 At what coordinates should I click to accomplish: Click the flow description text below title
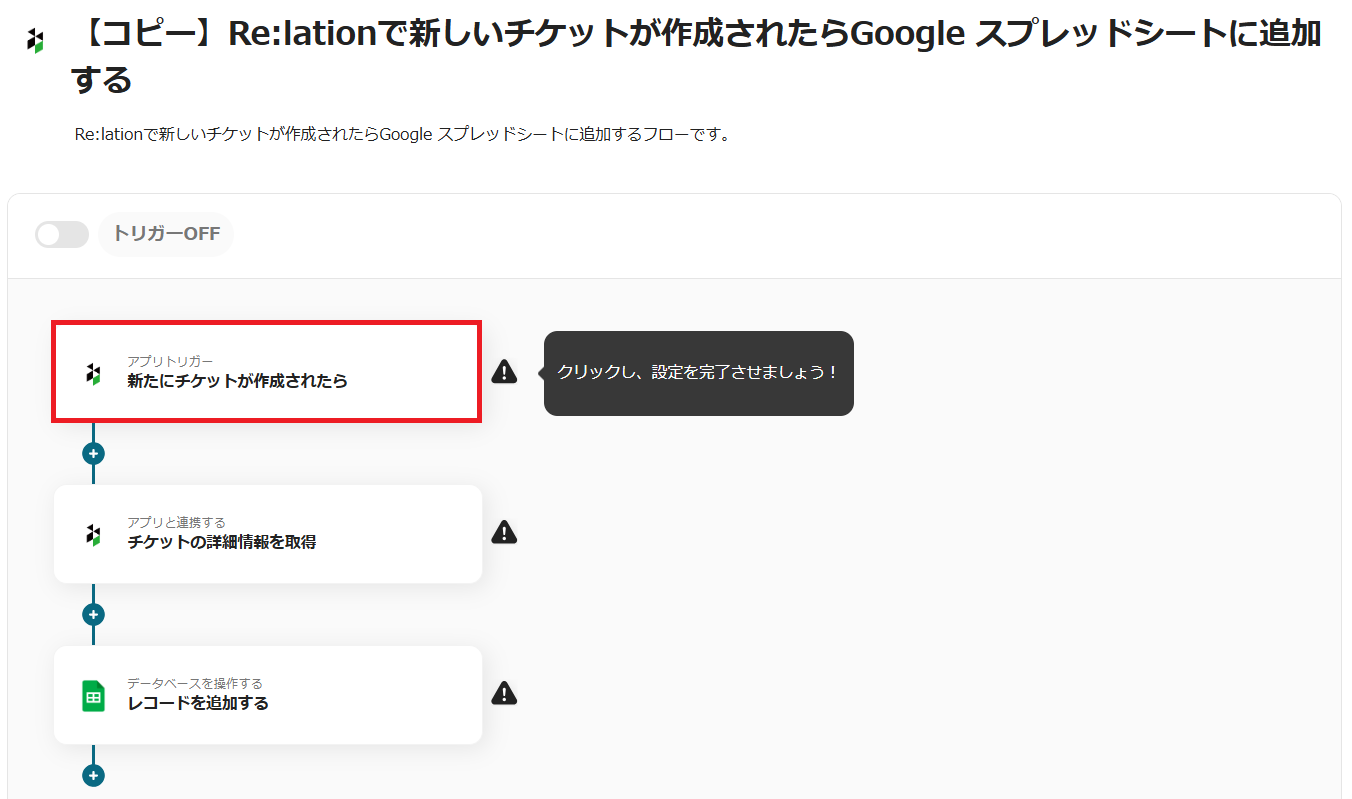402,134
